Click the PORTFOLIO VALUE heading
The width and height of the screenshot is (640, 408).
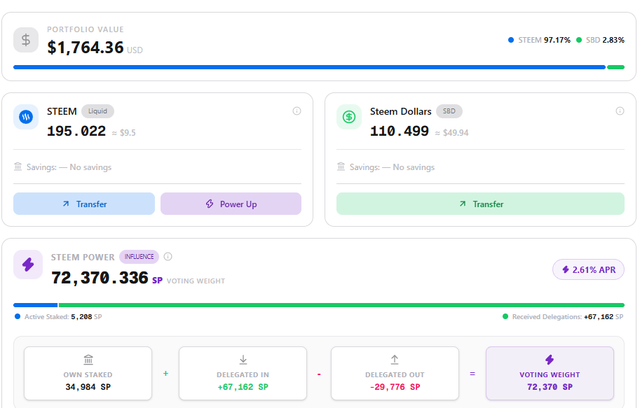point(85,29)
